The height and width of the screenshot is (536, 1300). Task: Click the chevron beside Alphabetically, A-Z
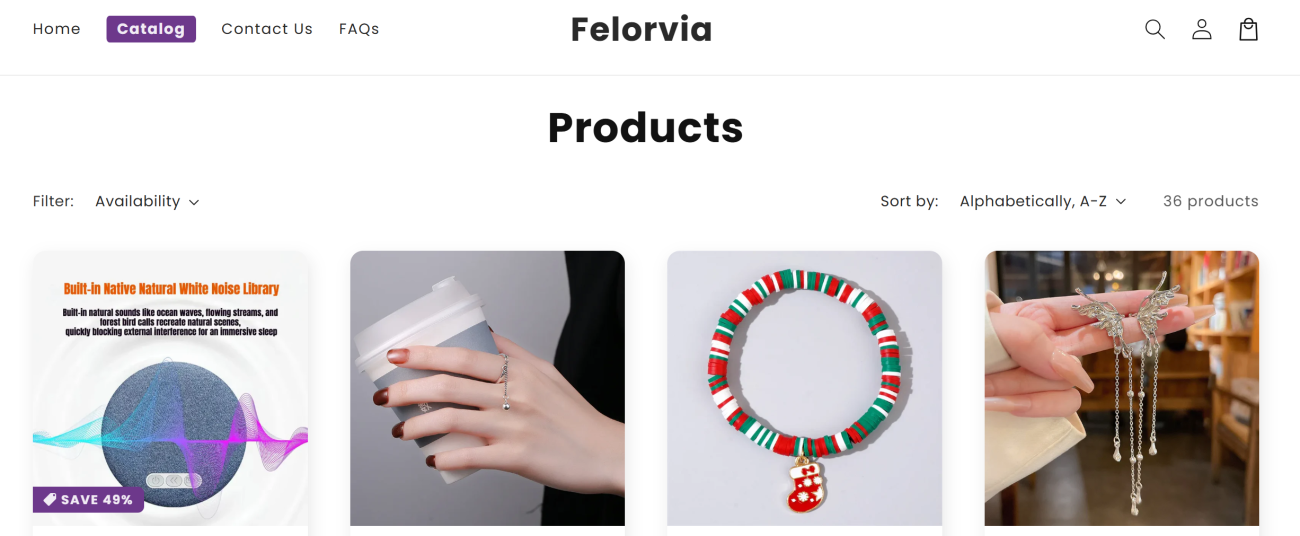tap(1121, 202)
